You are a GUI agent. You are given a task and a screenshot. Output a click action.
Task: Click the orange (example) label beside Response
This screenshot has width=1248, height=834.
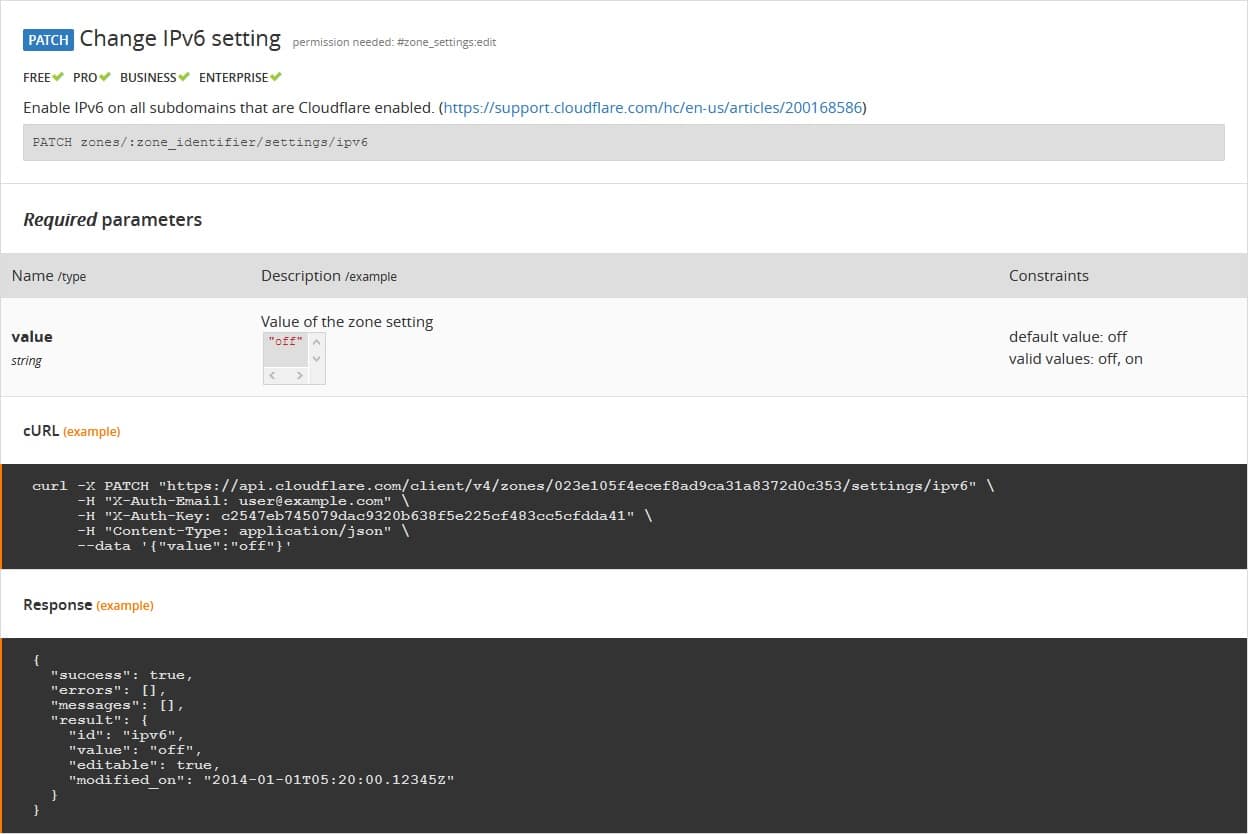125,606
